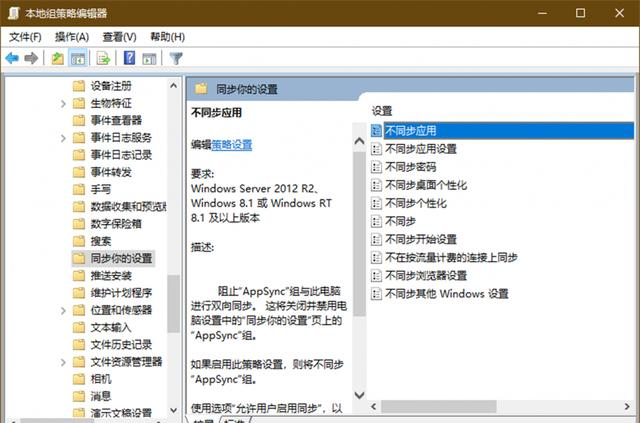Click the 策略设置 link

pos(231,145)
